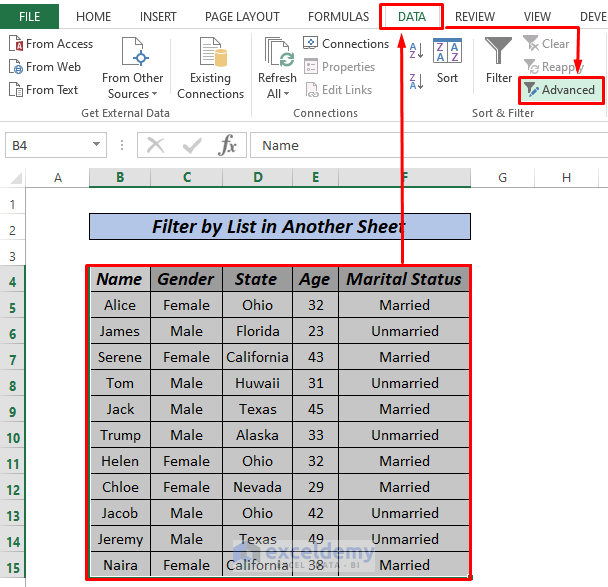Open the Advanced filter dialog
This screenshot has width=608, height=587.
pyautogui.click(x=561, y=90)
